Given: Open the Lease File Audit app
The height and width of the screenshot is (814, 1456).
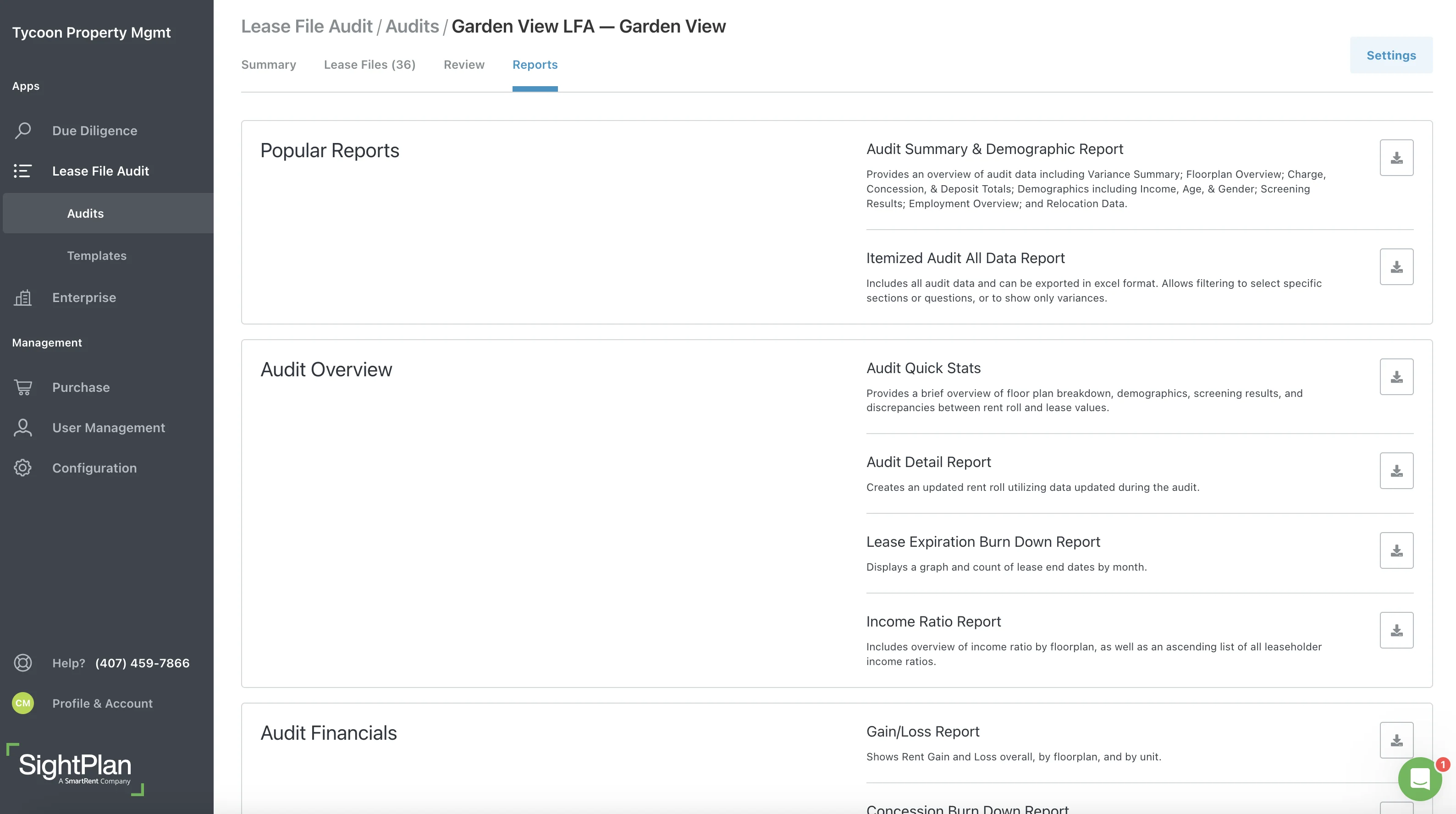Looking at the screenshot, I should point(100,170).
